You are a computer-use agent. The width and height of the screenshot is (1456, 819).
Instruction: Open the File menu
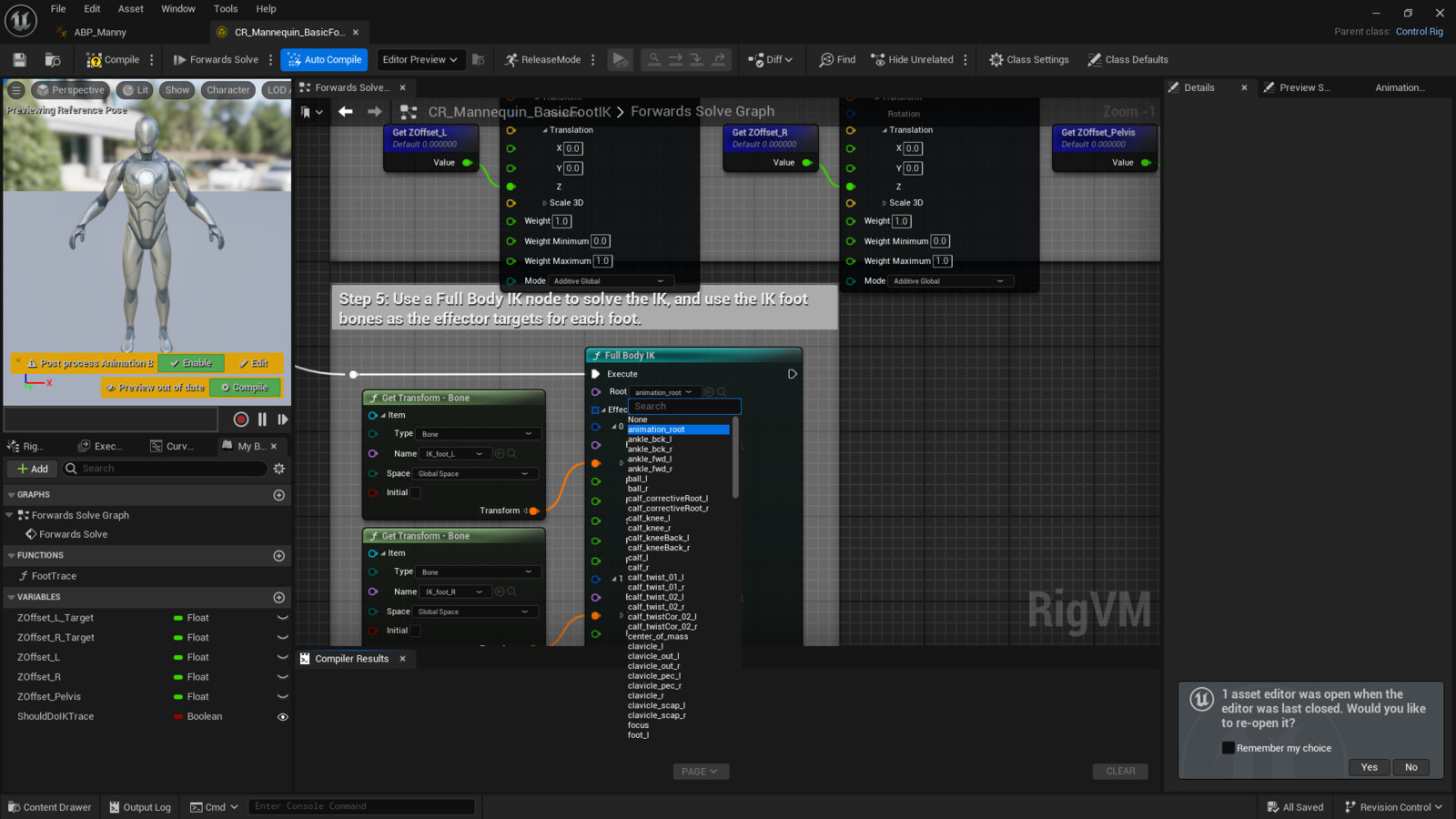(58, 9)
